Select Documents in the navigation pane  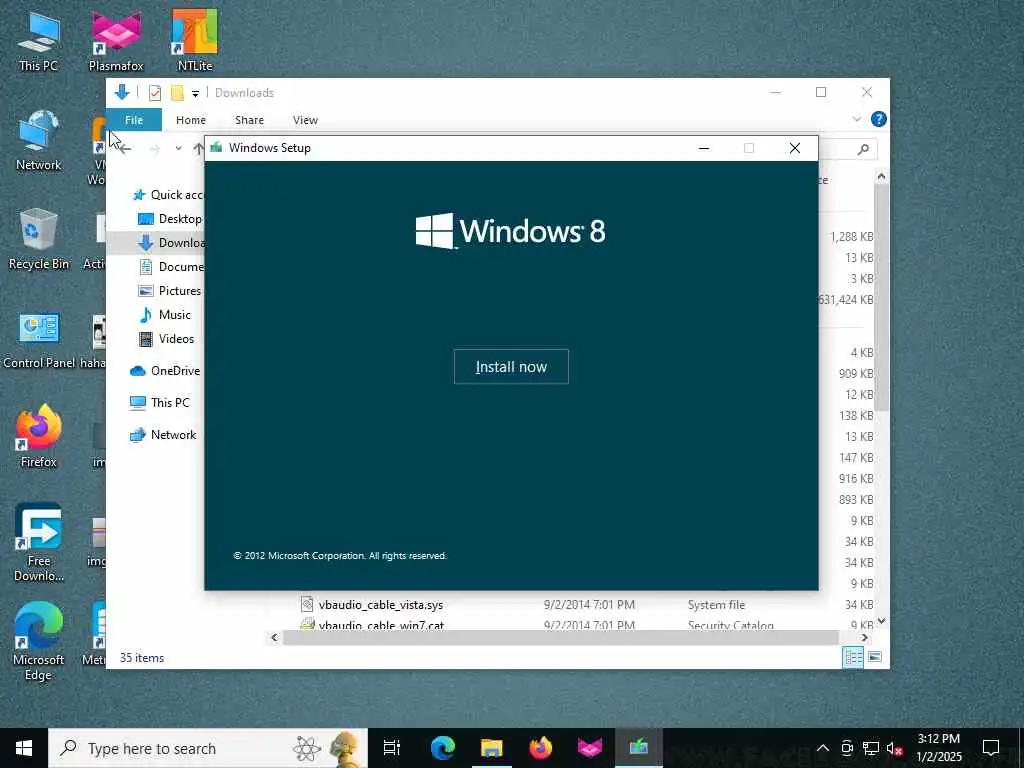[171, 266]
